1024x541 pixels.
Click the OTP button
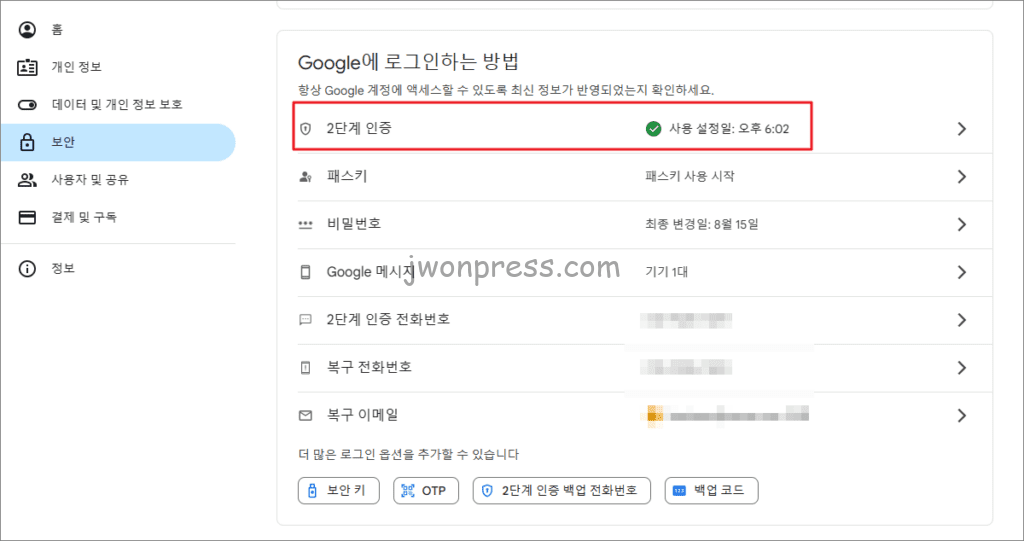(x=426, y=491)
